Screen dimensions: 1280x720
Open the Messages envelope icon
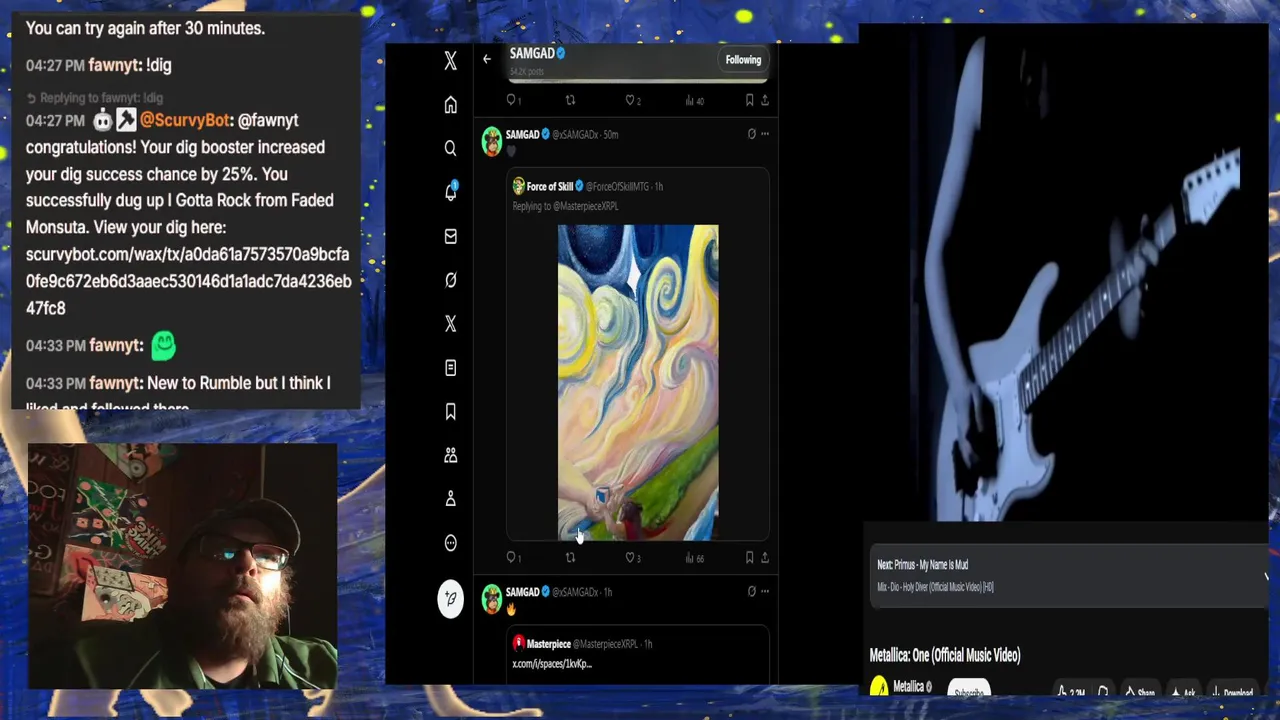[450, 236]
